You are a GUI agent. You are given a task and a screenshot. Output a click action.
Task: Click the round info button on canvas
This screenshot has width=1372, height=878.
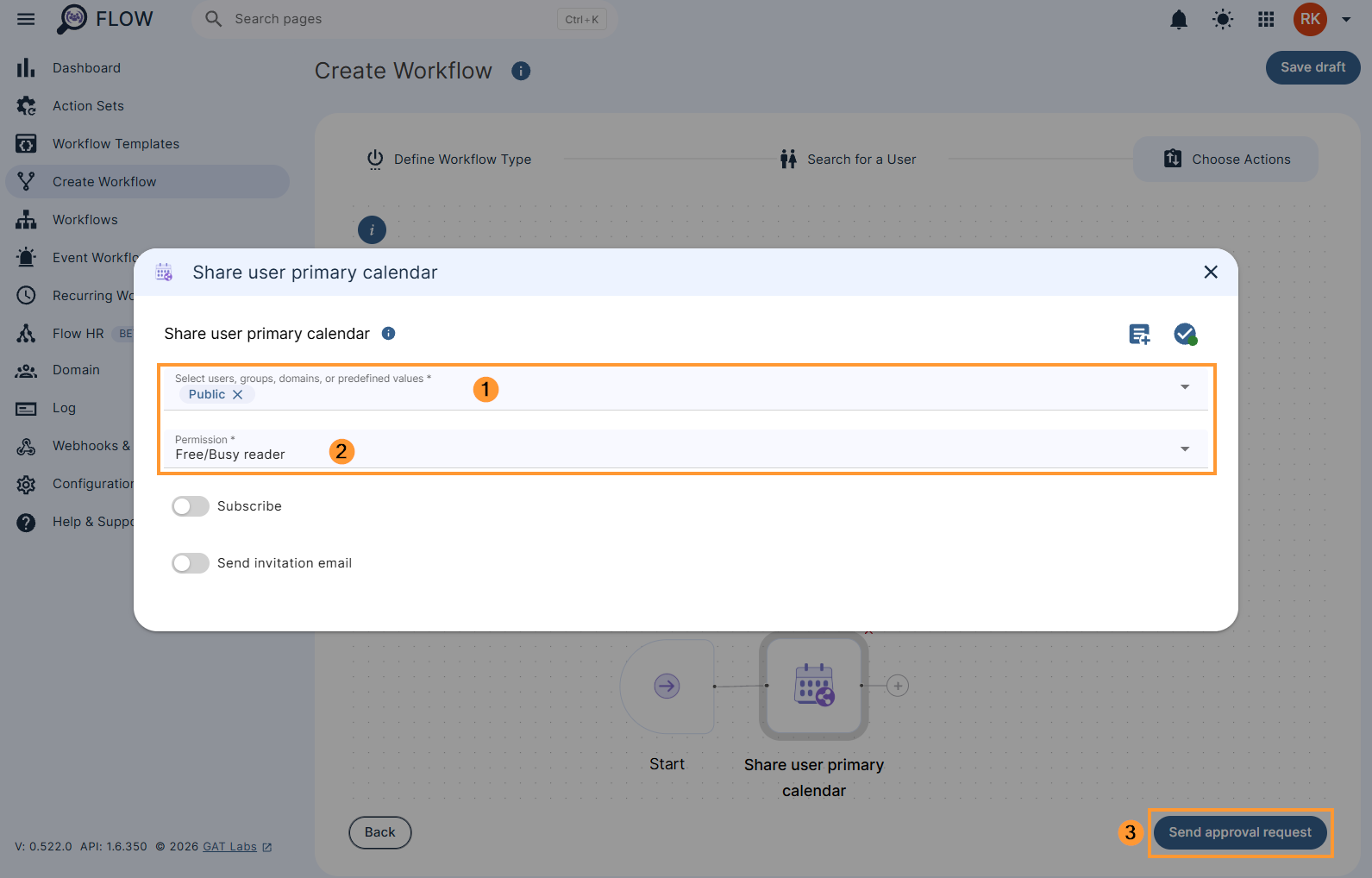coord(372,230)
